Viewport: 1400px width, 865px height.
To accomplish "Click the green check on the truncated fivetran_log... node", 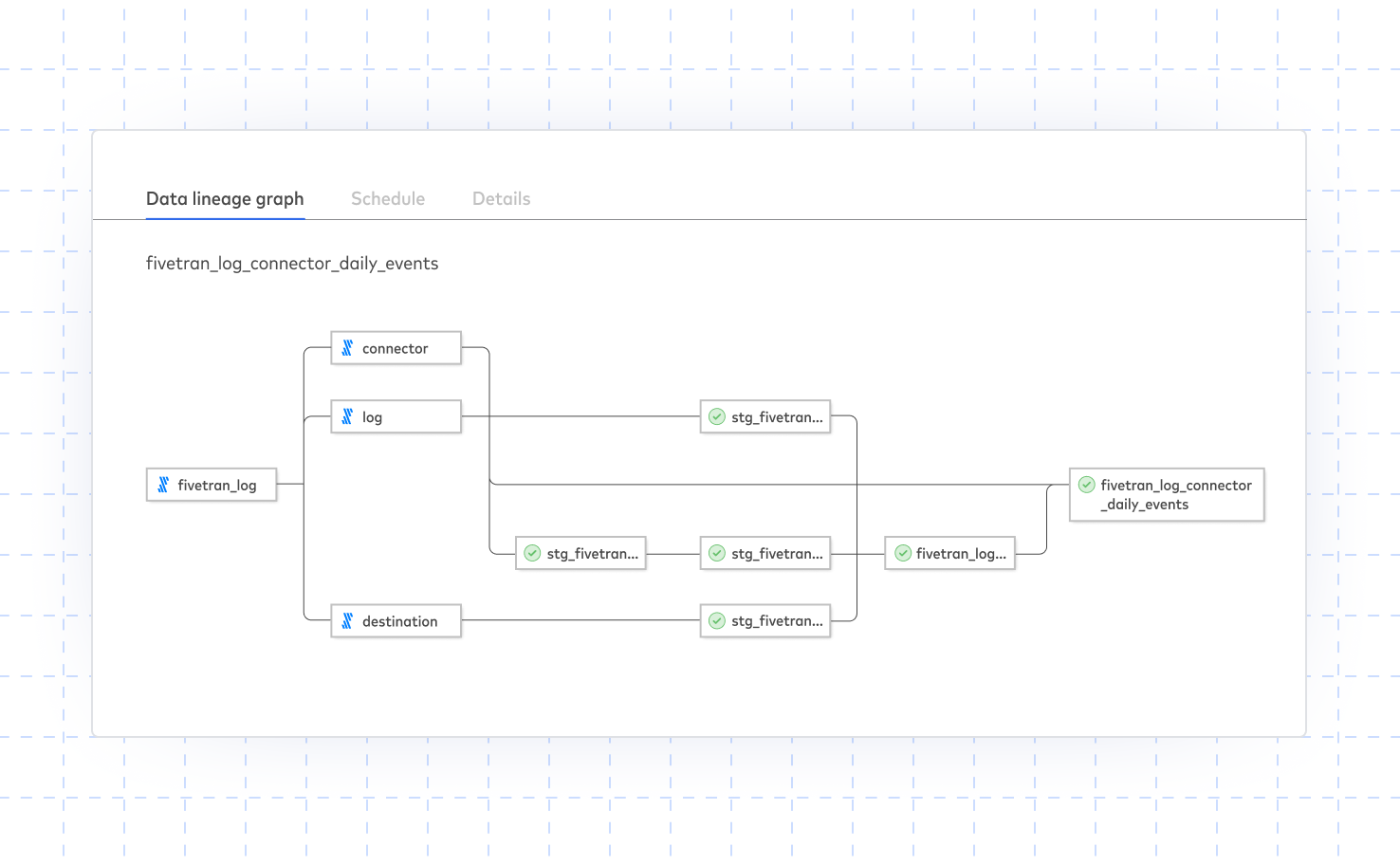I will [903, 553].
